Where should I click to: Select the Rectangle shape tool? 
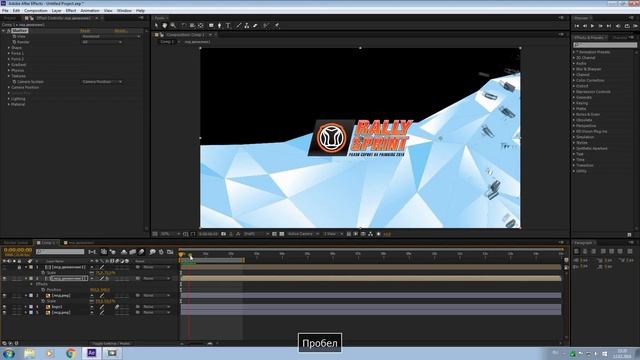(211, 25)
